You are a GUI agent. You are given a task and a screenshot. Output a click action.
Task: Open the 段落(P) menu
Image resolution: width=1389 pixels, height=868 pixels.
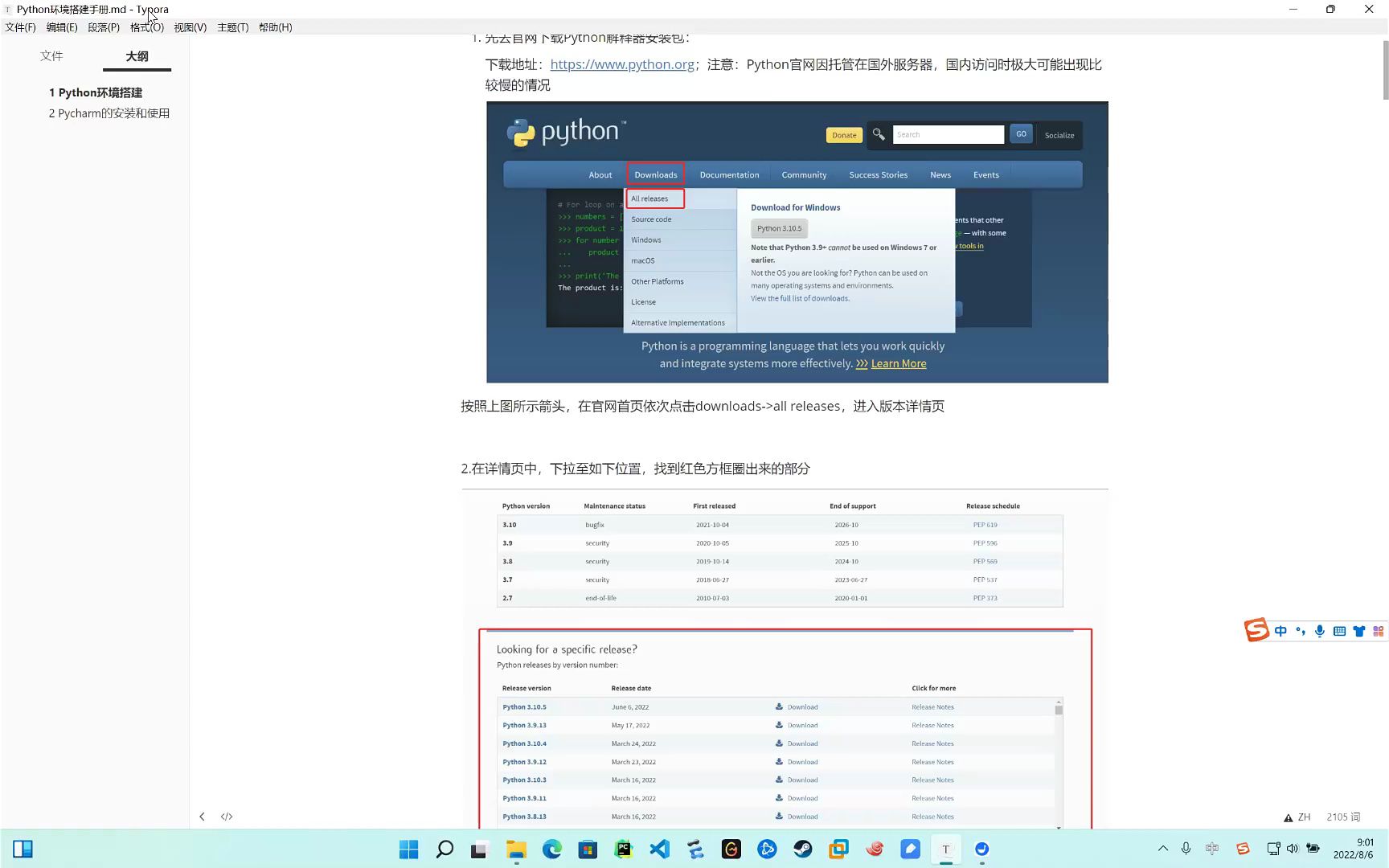(104, 27)
